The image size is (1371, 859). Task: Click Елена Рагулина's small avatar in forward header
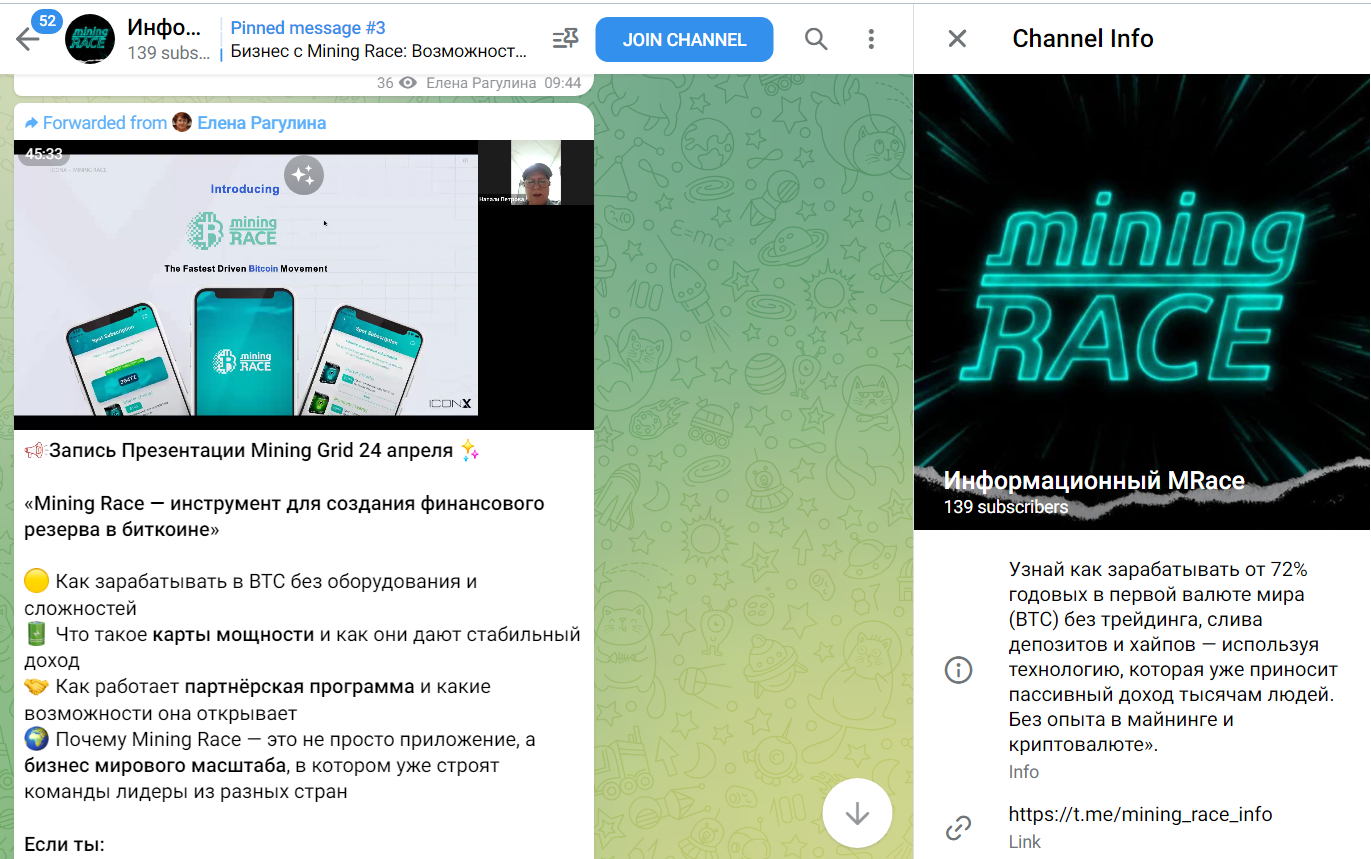pos(182,122)
